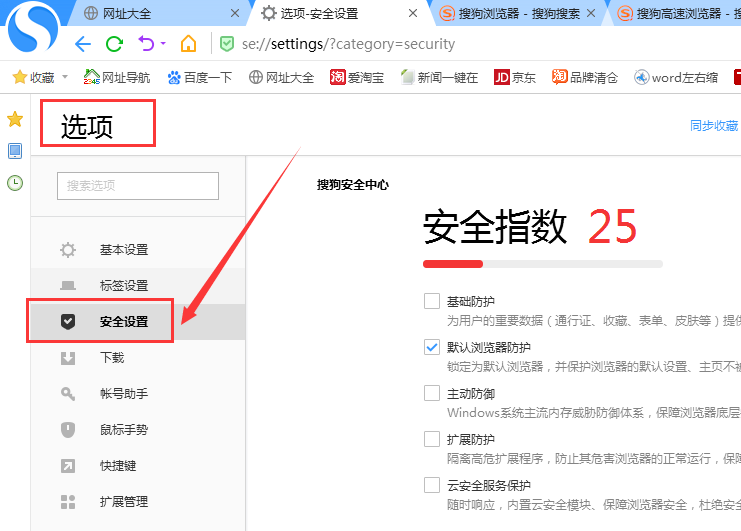Click the blue tablet icon in left sidebar

click(15, 151)
